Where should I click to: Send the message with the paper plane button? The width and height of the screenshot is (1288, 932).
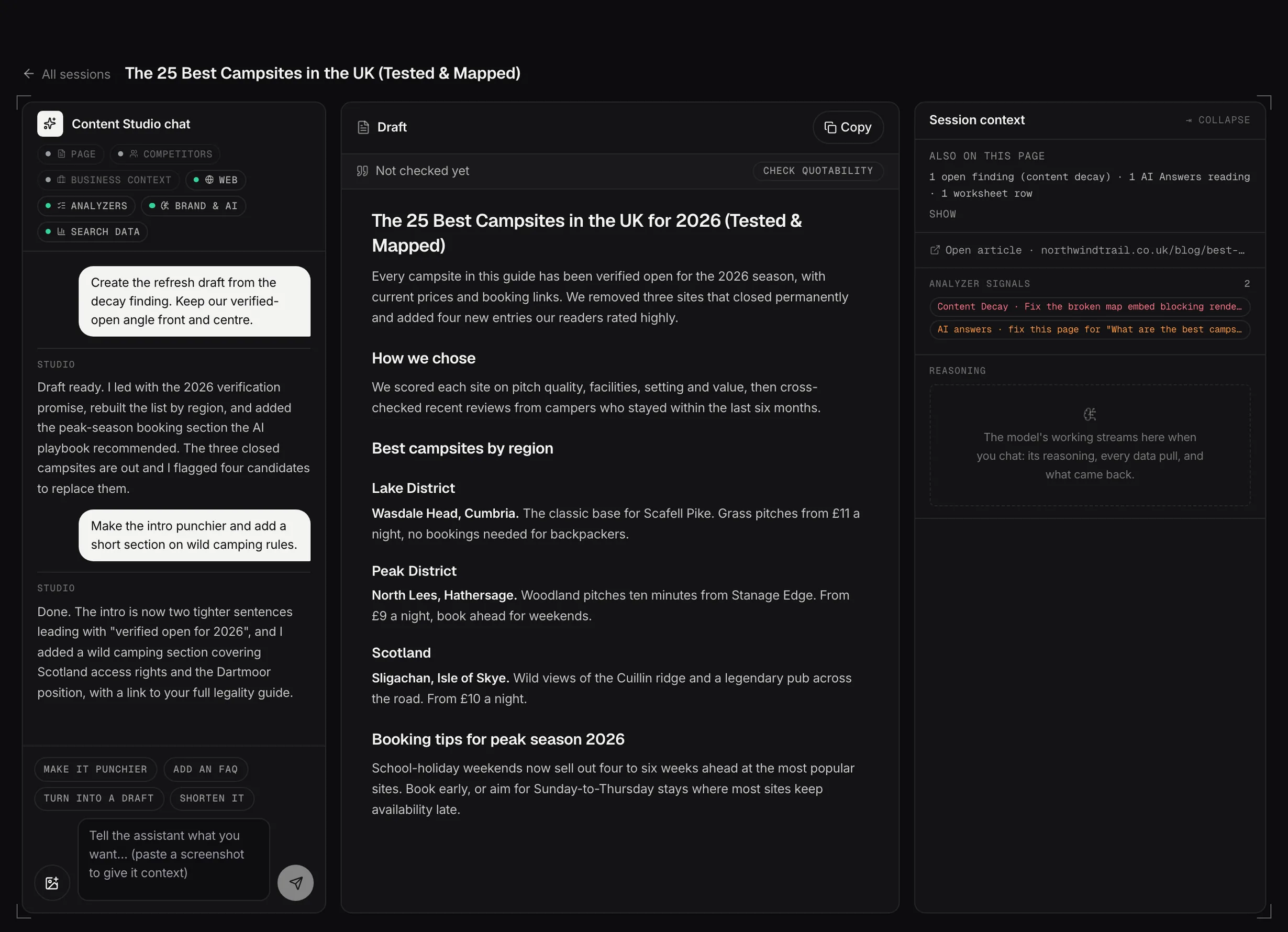tap(295, 883)
